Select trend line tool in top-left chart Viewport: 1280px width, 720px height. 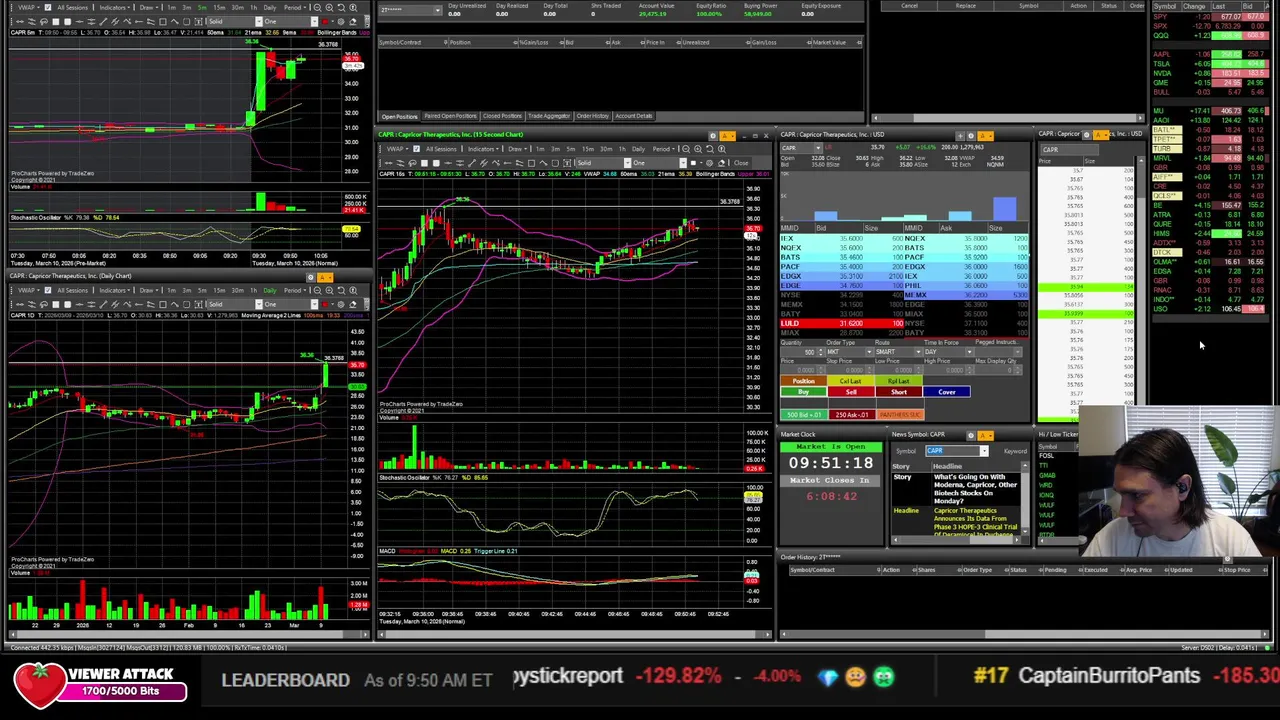(103, 21)
